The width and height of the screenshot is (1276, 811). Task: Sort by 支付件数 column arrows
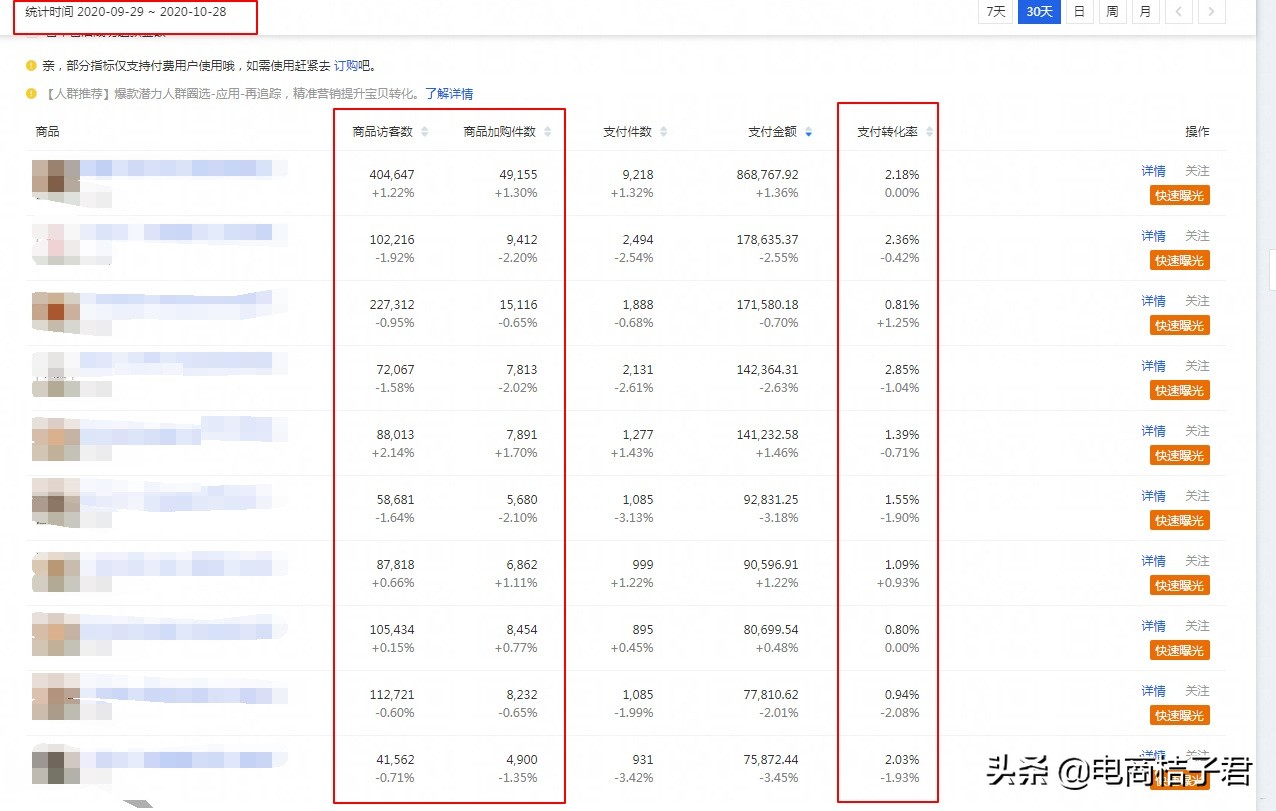[x=663, y=132]
